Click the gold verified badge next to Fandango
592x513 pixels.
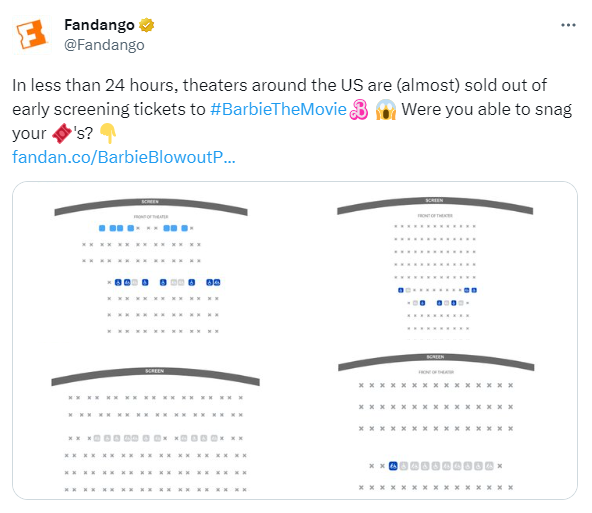click(146, 25)
